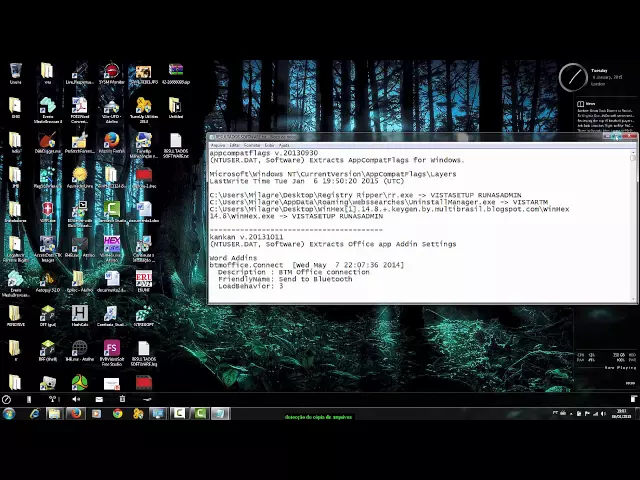Viewport: 640px width, 480px height.
Task: Open the News gadget header
Action: [586, 104]
